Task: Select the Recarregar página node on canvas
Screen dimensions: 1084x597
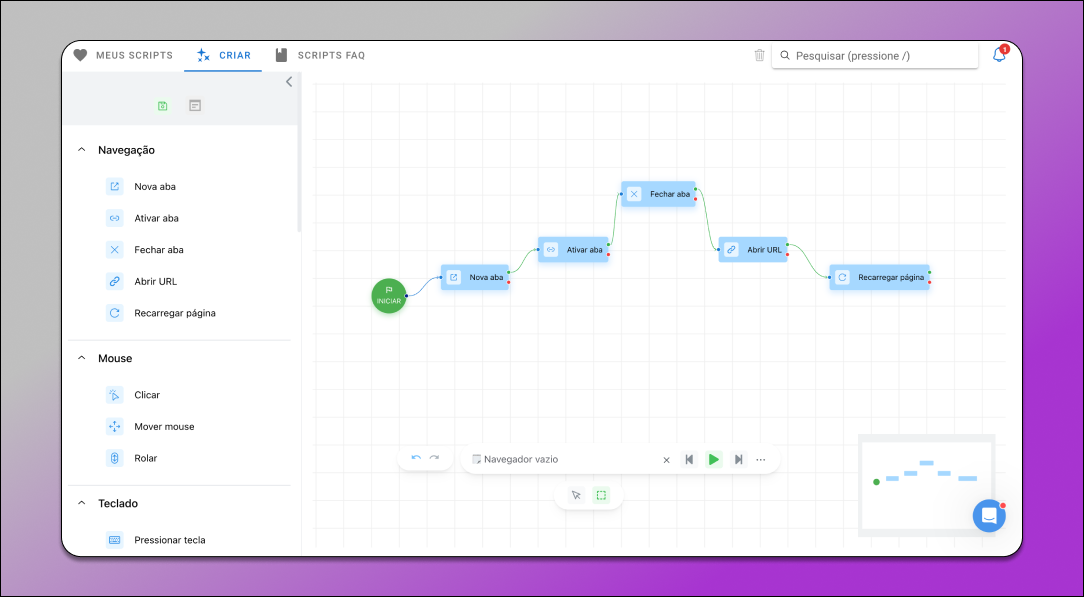Action: click(x=879, y=277)
